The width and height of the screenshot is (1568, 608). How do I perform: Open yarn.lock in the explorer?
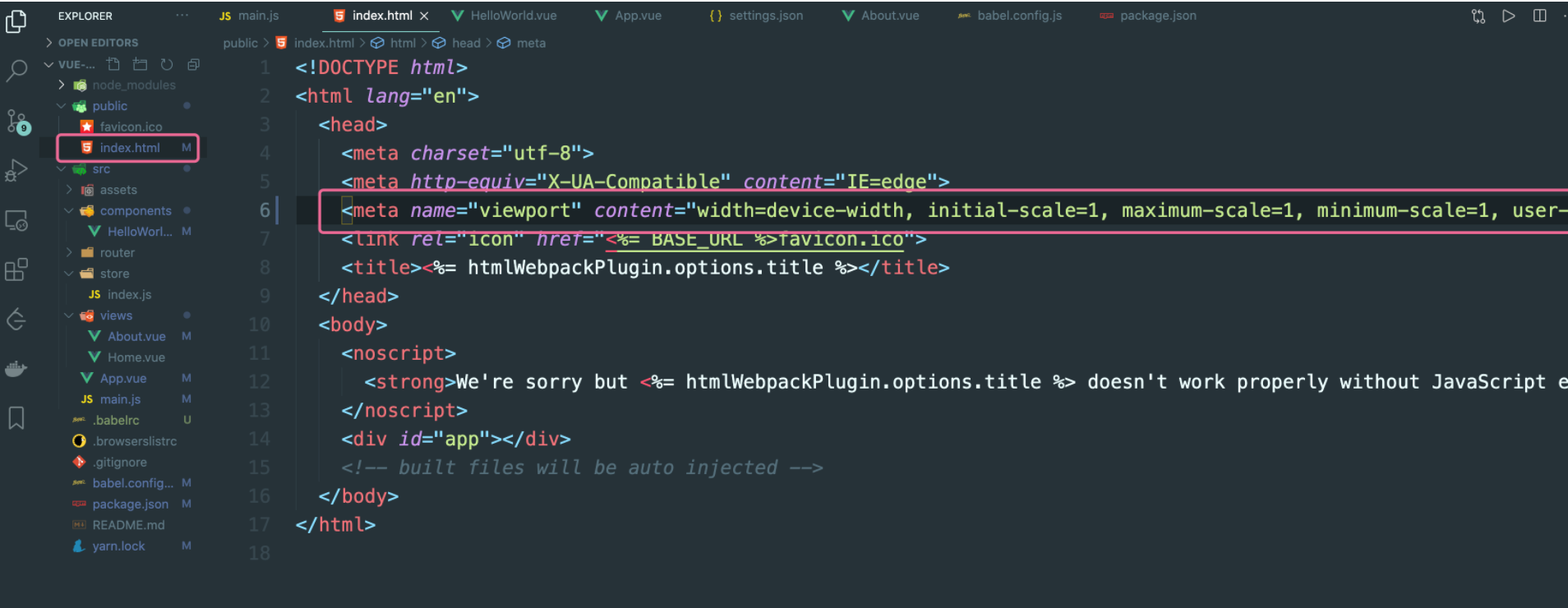[108, 546]
